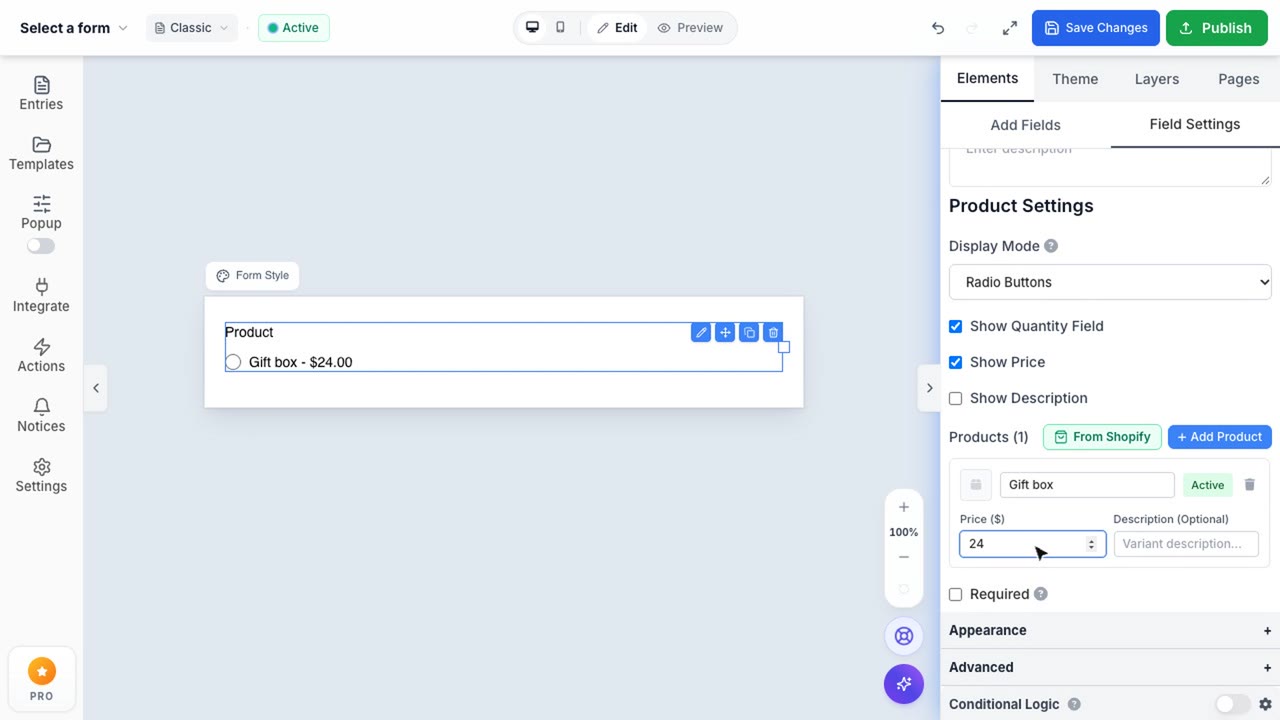Open the Integrate plug icon

pyautogui.click(x=41, y=287)
